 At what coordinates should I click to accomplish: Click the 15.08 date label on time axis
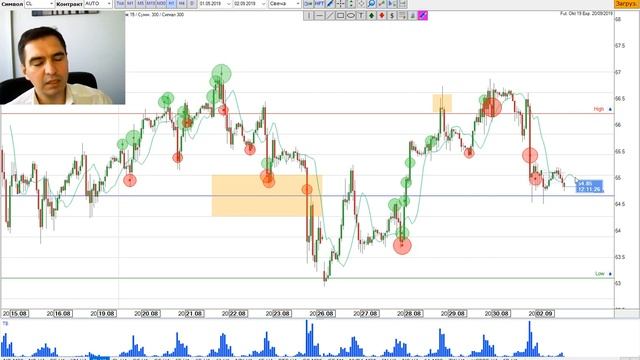pos(19,313)
